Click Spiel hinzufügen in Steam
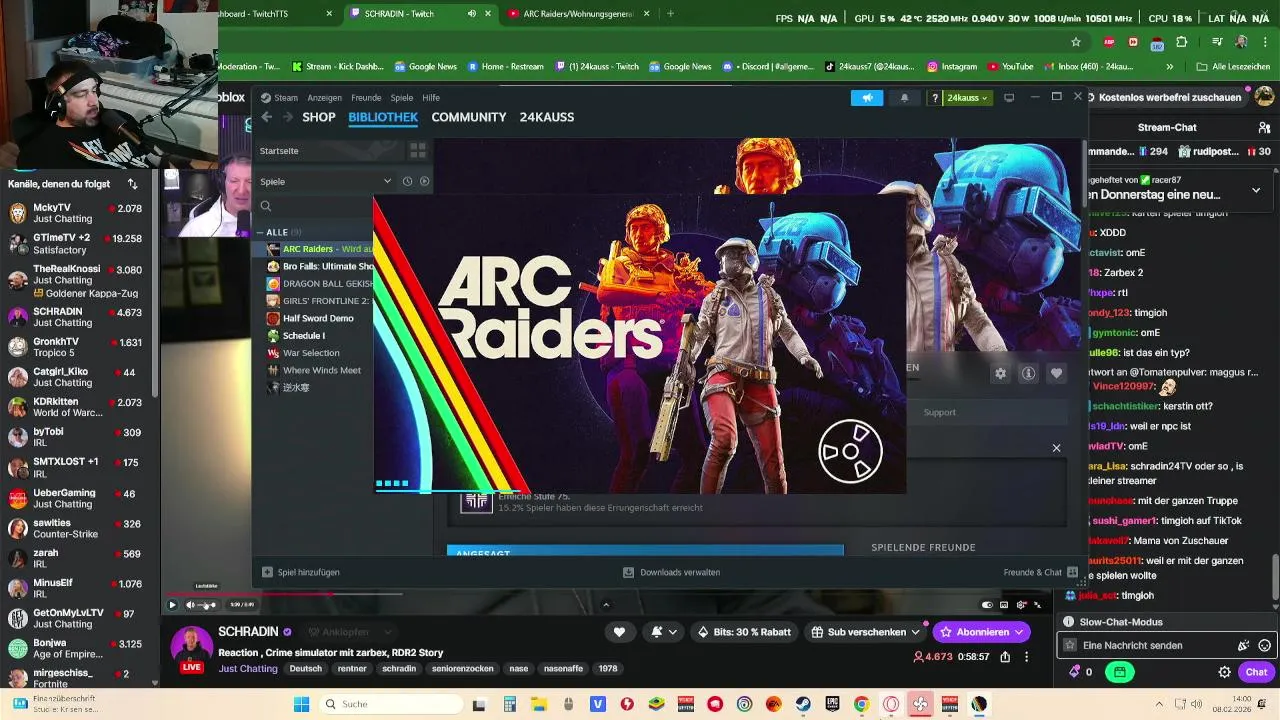Screen dimensions: 1280x720 coord(301,572)
